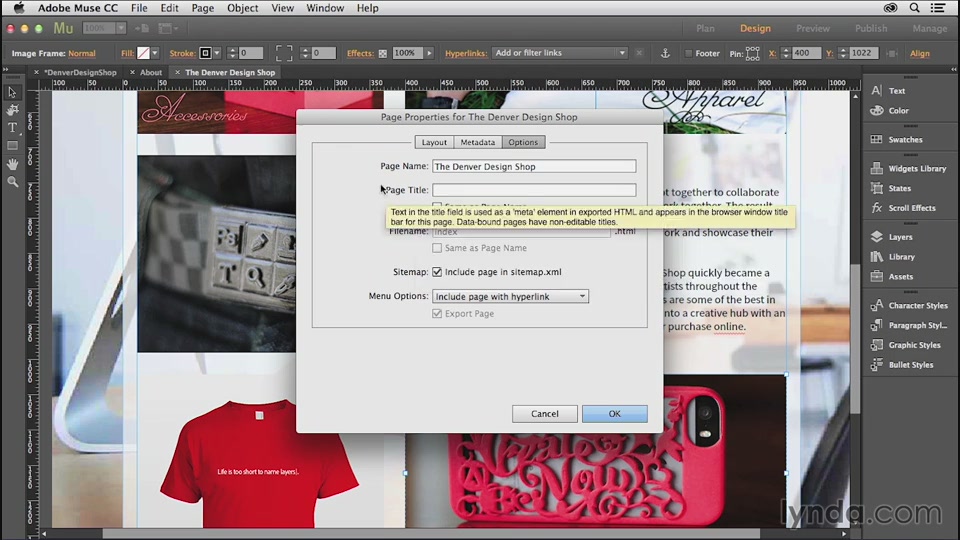
Task: Expand the Fill color dropdown arrow
Action: (x=155, y=53)
